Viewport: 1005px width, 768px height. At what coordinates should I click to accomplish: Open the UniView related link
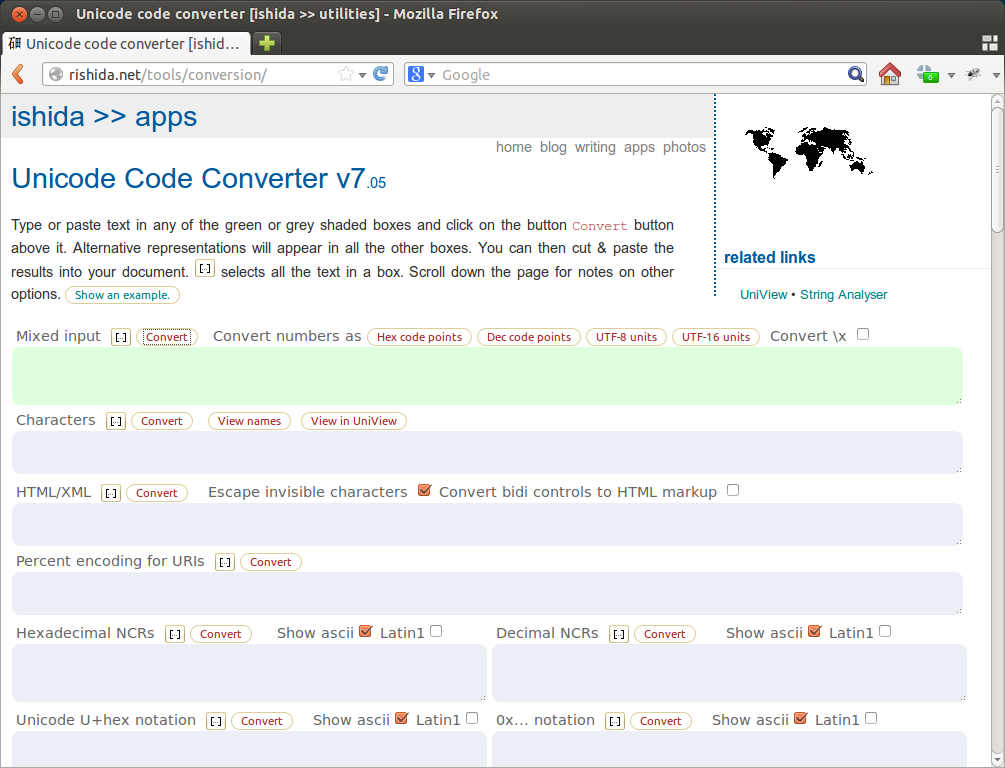(763, 295)
